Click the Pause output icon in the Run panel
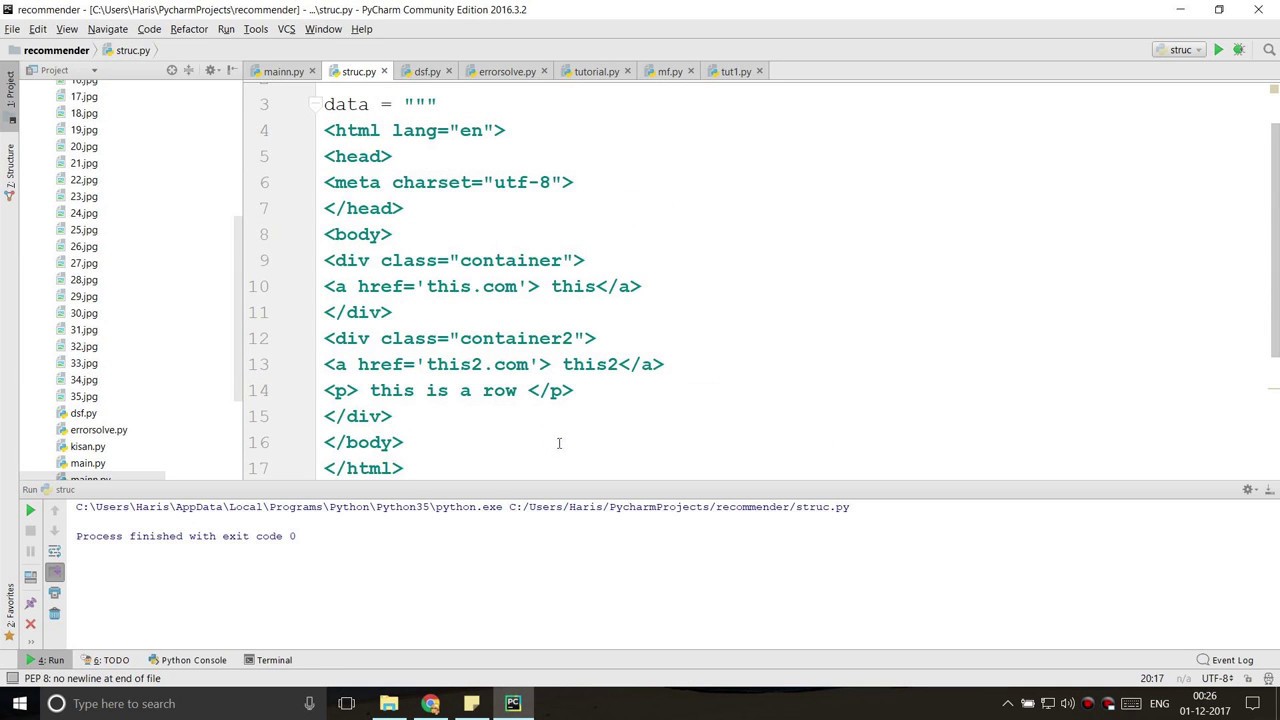 30,552
